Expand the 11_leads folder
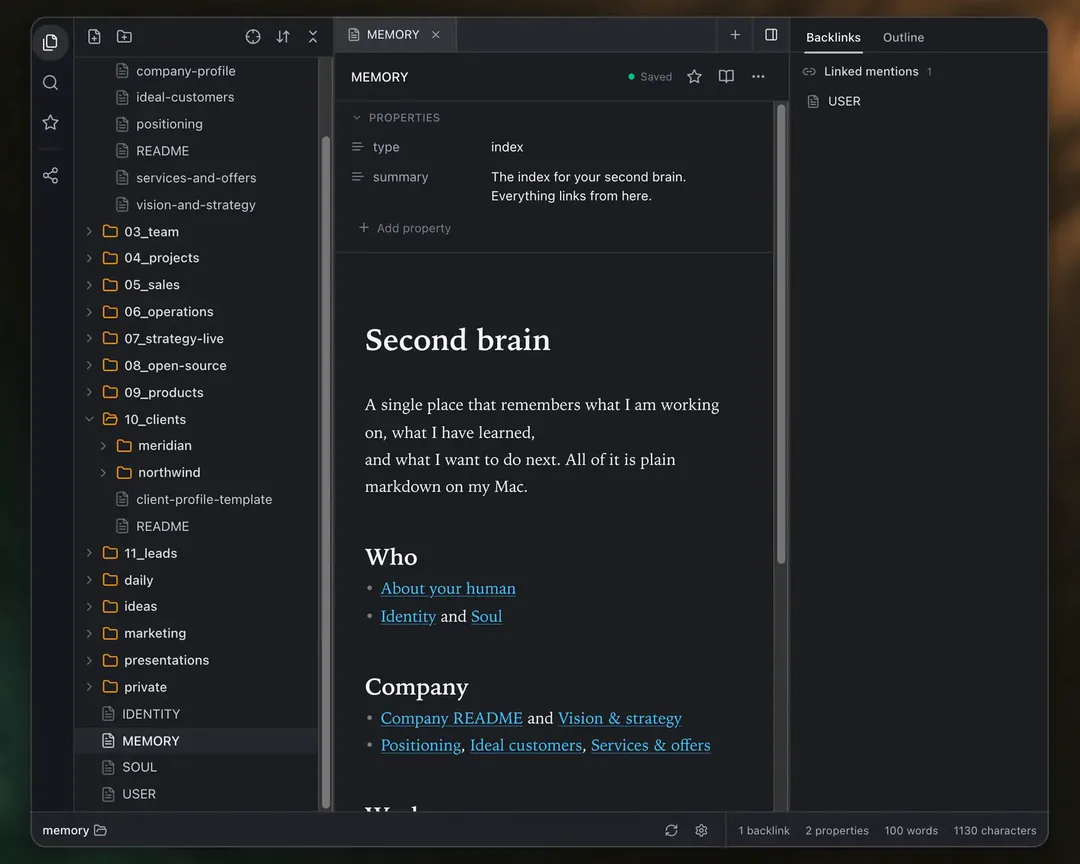The width and height of the screenshot is (1080, 864). [x=89, y=553]
